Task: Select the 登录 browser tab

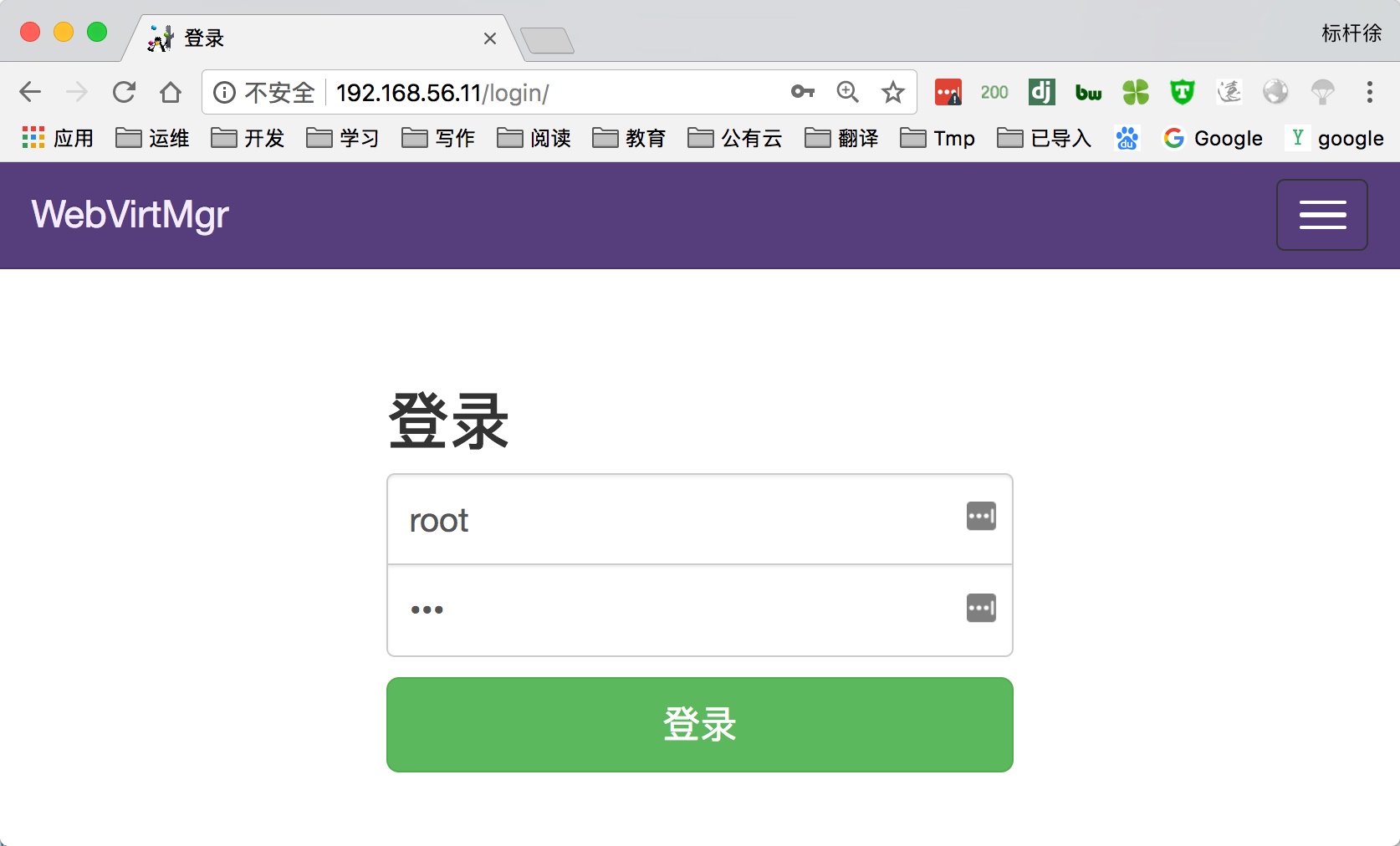Action: pyautogui.click(x=322, y=38)
